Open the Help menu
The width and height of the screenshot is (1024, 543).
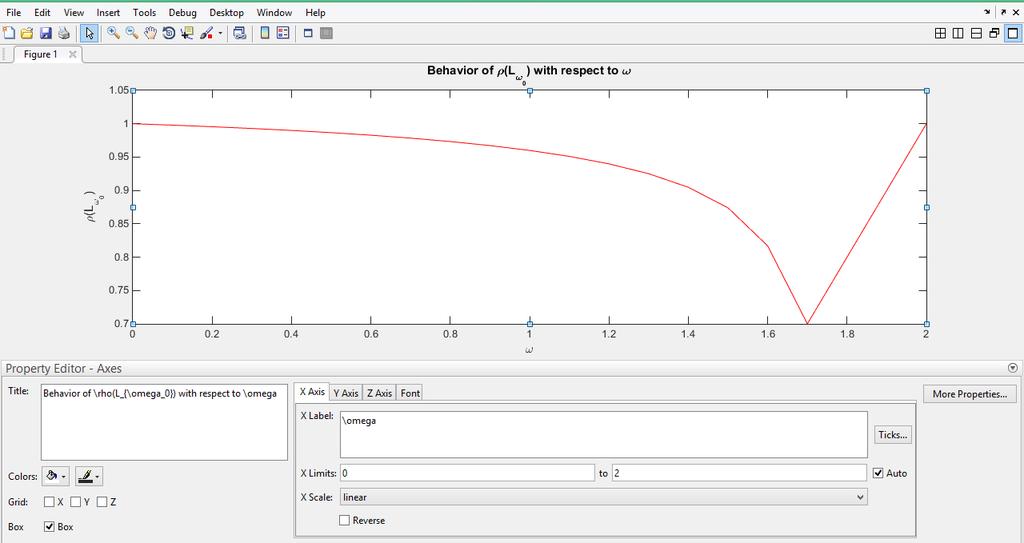click(315, 12)
